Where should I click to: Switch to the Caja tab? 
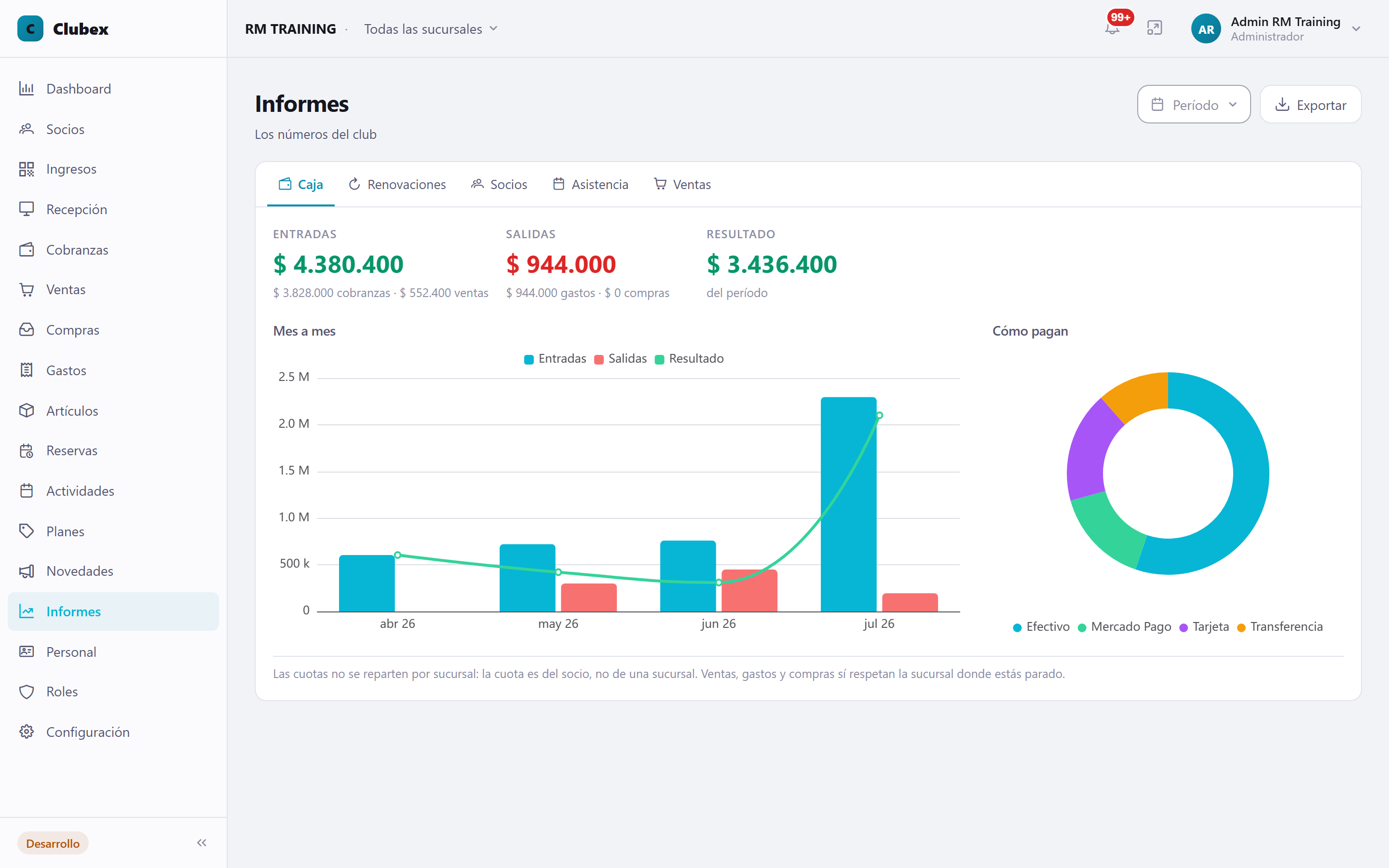pos(301,184)
